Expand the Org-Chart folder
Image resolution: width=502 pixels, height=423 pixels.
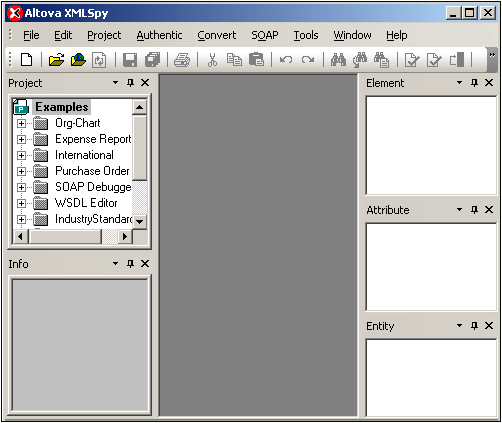tap(21, 123)
